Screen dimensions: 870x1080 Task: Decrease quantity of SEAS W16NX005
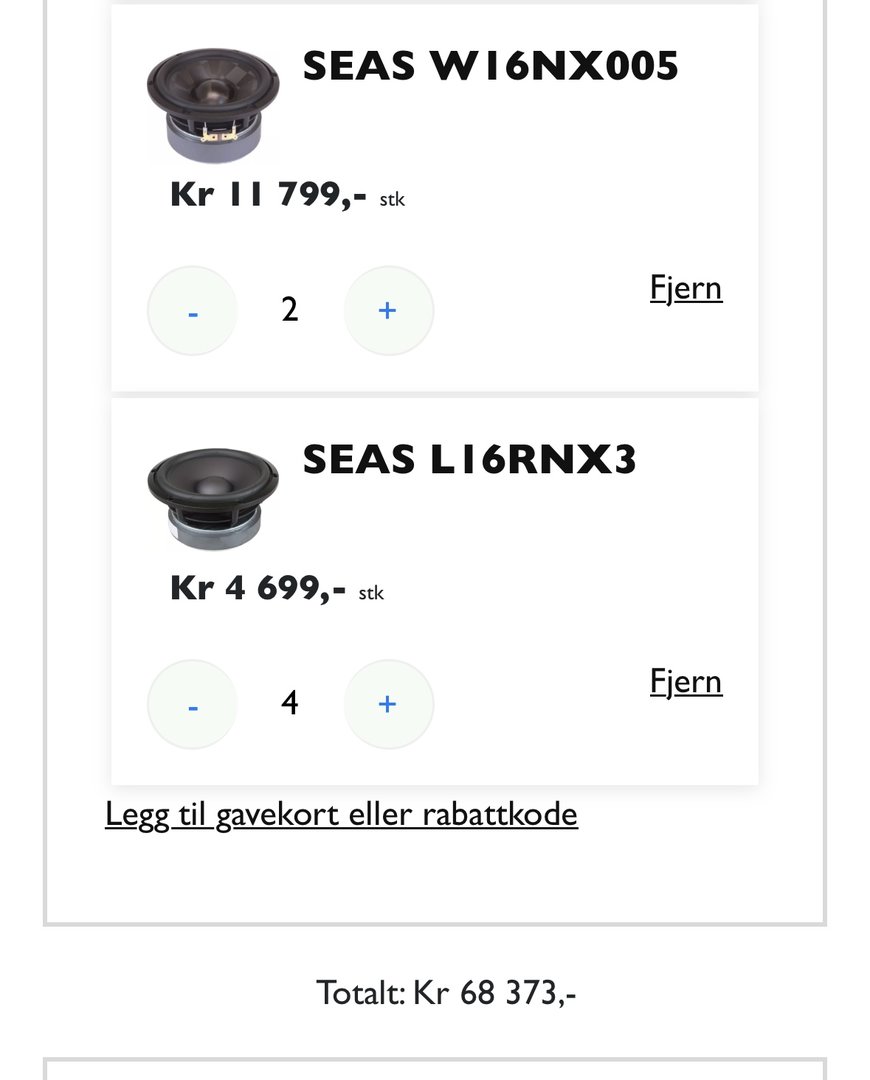[192, 311]
